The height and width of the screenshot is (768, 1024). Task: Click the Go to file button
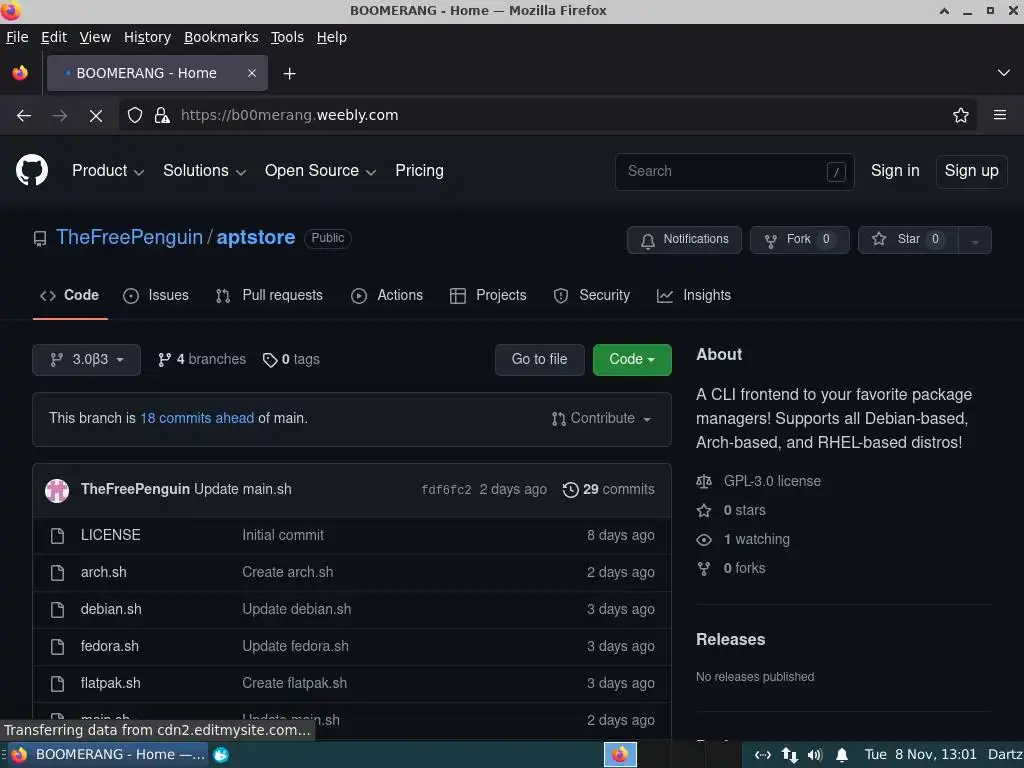pyautogui.click(x=539, y=360)
